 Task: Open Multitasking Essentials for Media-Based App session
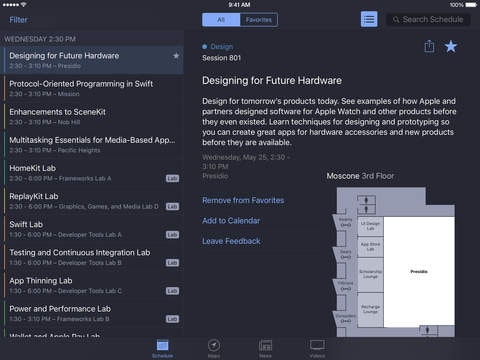pyautogui.click(x=92, y=145)
